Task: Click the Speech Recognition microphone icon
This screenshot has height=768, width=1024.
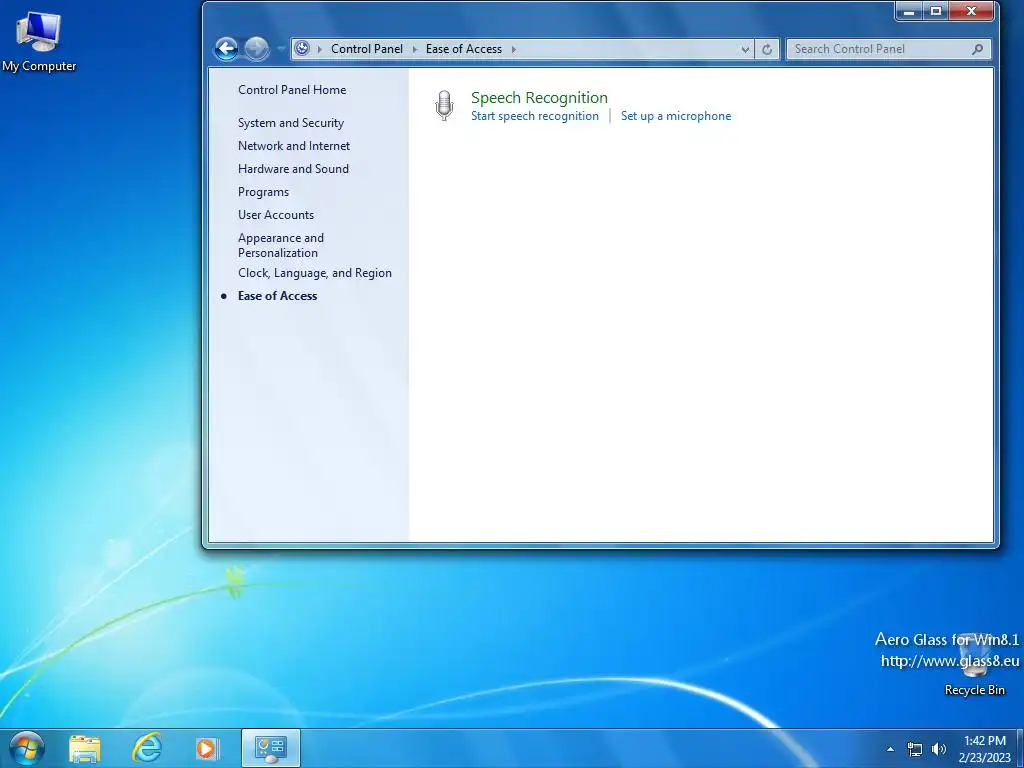Action: coord(444,106)
